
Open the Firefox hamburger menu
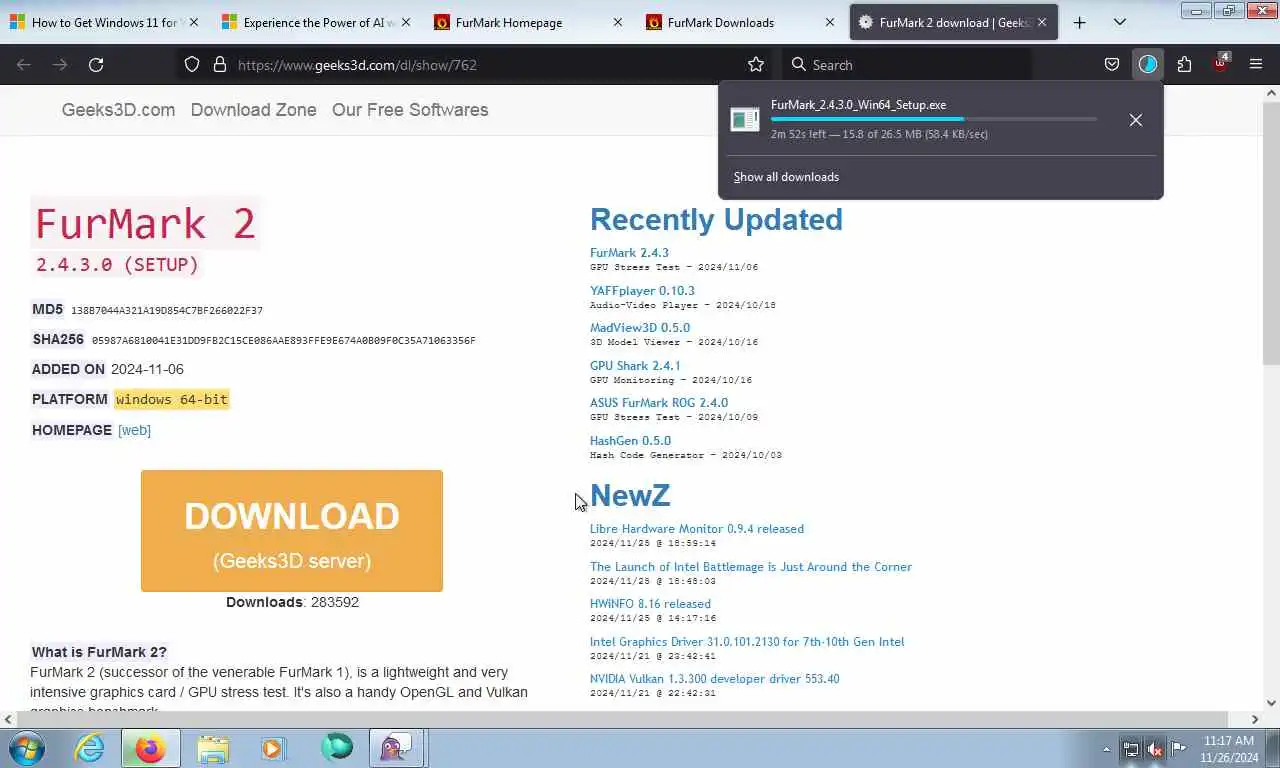pos(1256,64)
